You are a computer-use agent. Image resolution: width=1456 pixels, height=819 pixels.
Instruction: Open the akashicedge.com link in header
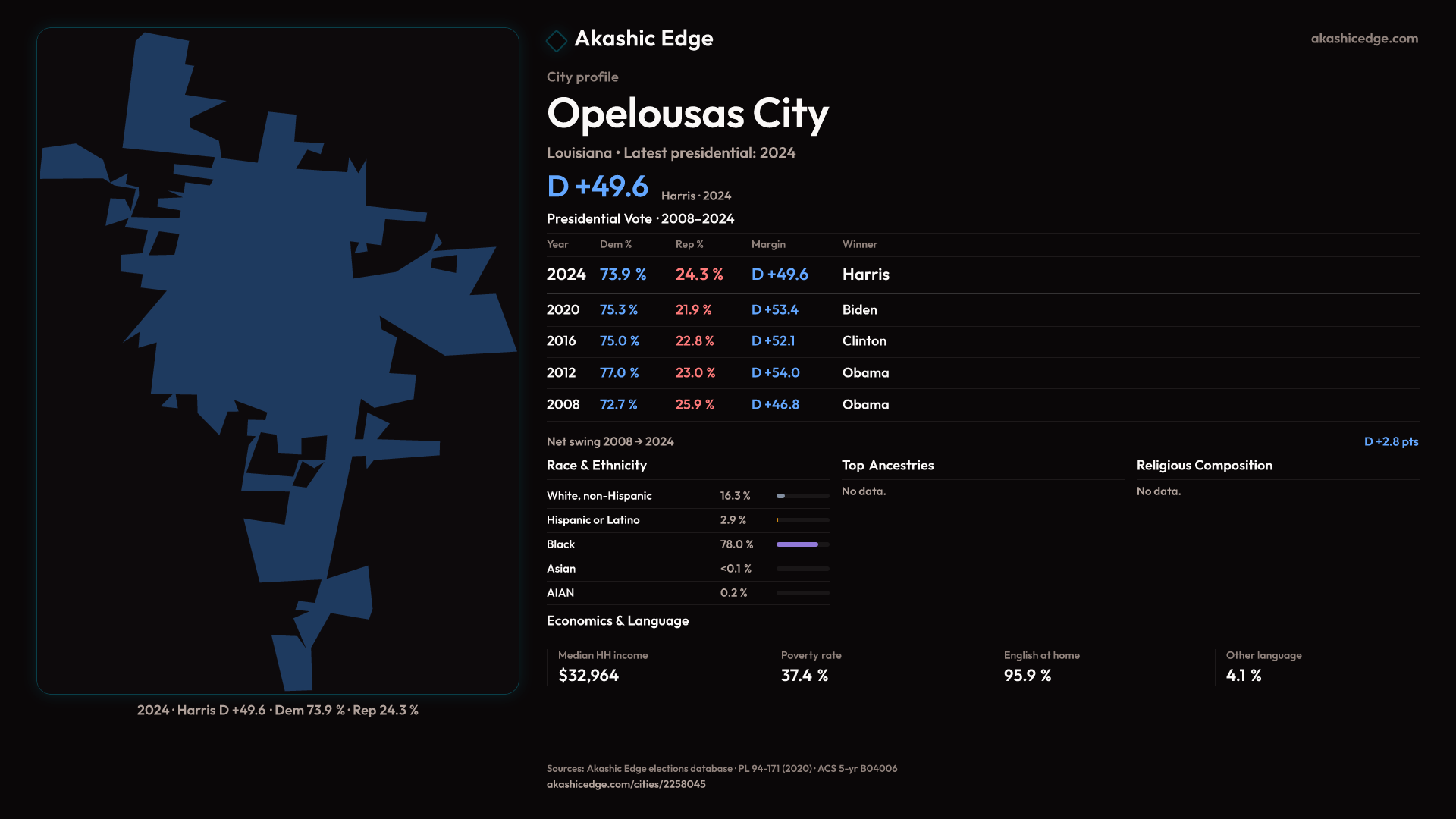click(1363, 39)
